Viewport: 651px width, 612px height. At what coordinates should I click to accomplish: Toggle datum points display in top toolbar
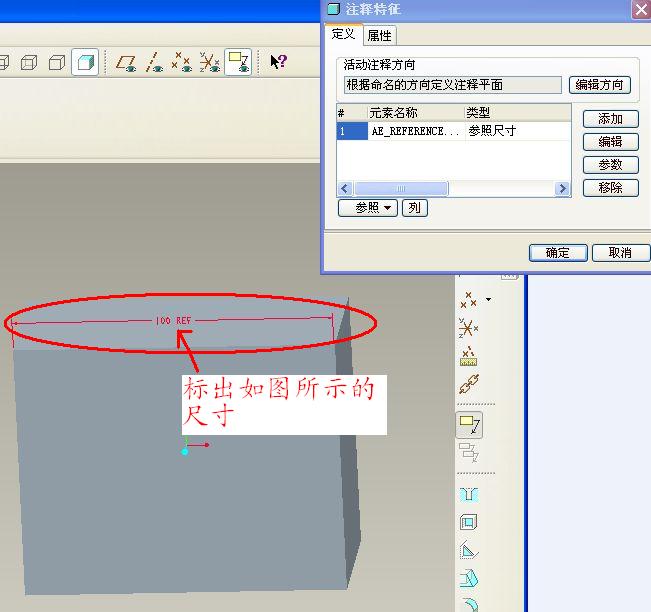click(181, 62)
